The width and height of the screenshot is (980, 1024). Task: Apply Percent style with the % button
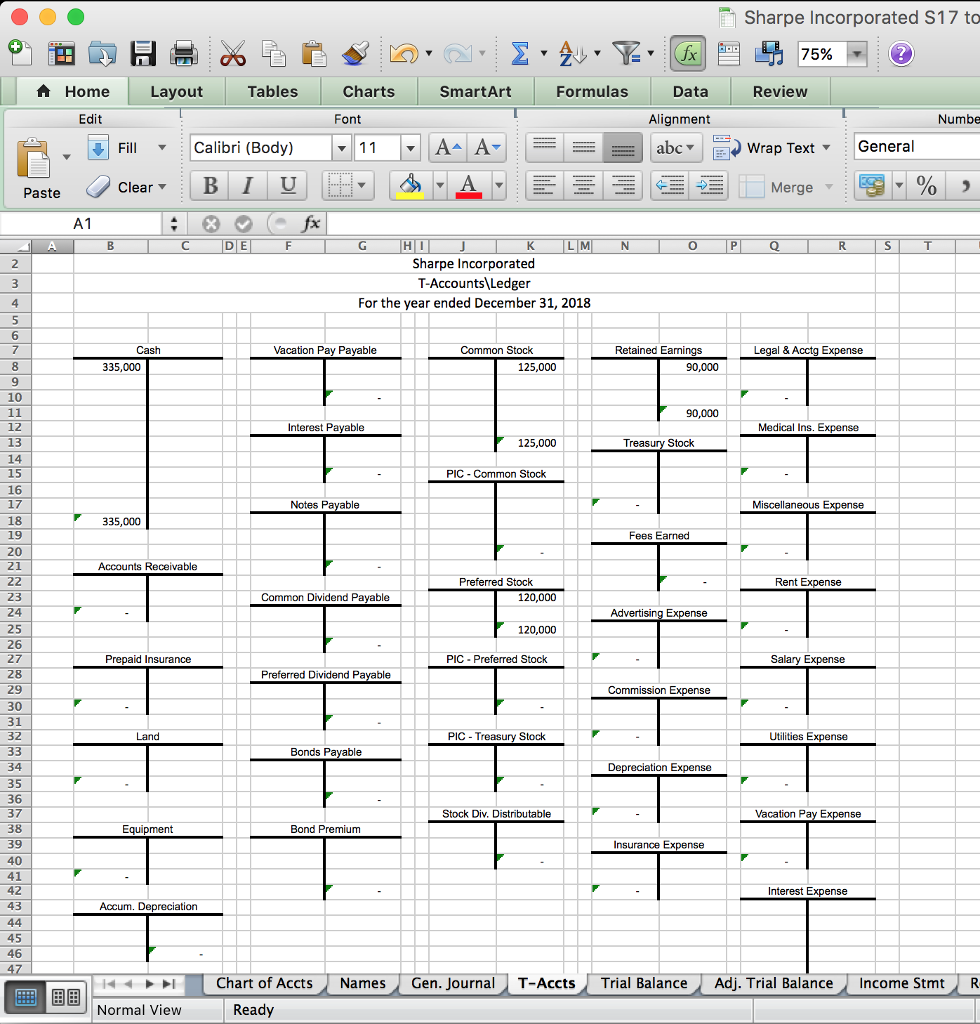tap(926, 186)
